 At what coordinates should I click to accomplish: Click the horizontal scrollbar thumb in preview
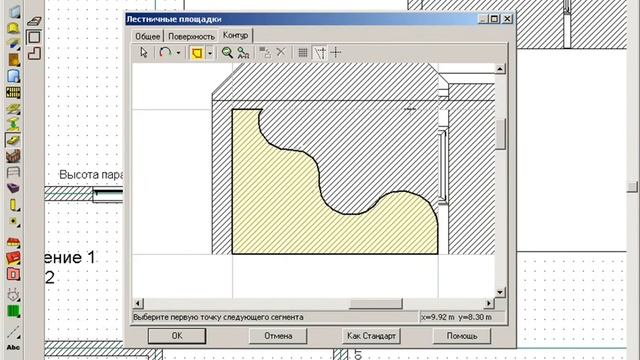point(376,303)
